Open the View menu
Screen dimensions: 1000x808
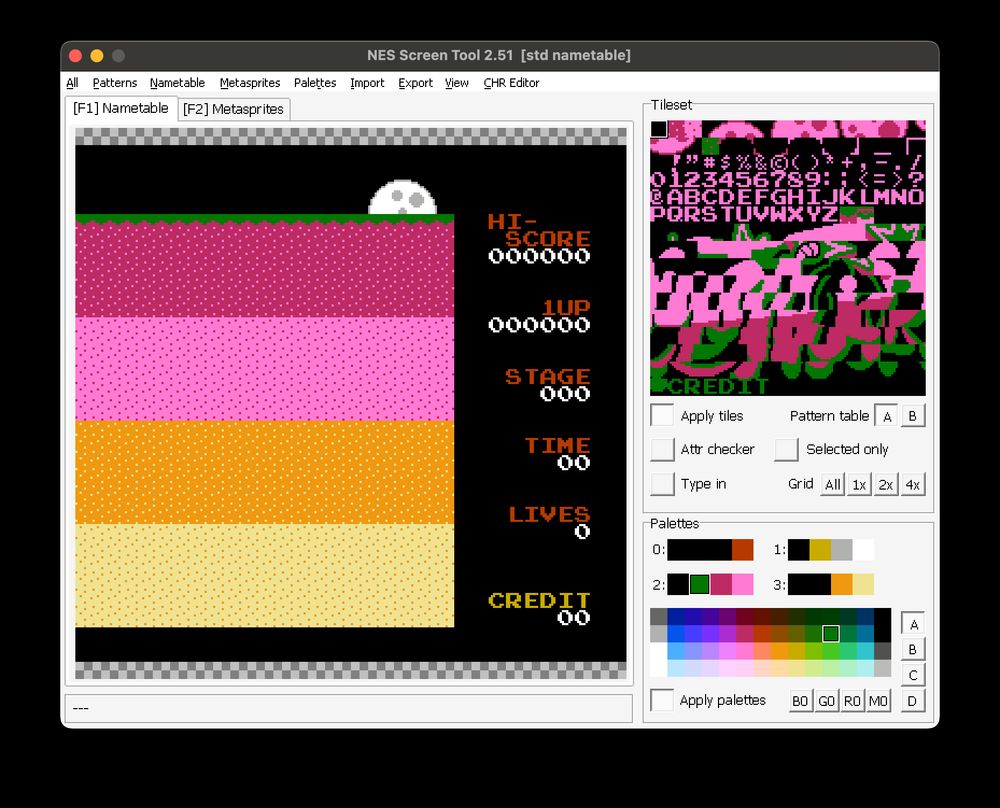coord(457,83)
